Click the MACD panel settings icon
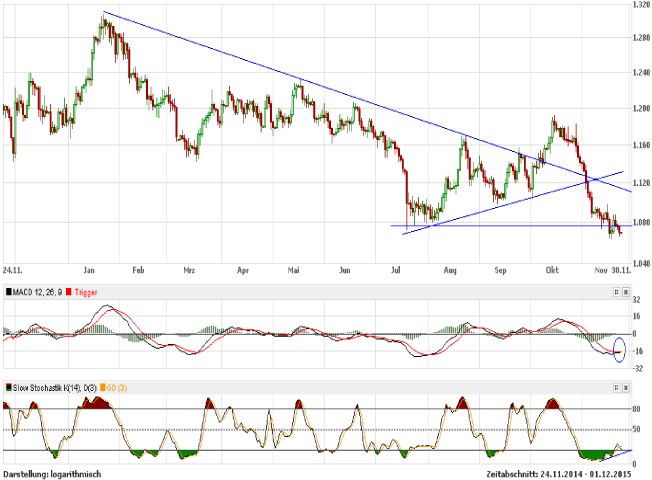This screenshot has height=480, width=652. [x=615, y=291]
